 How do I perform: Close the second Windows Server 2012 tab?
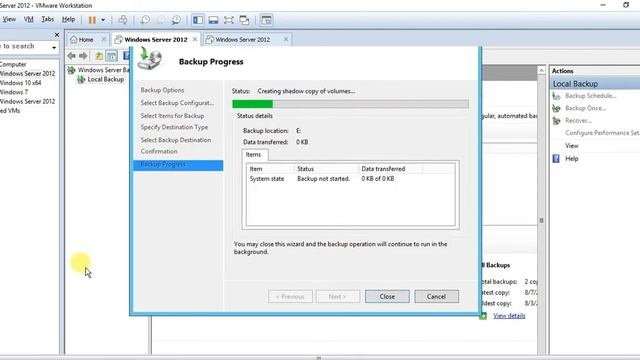286,39
